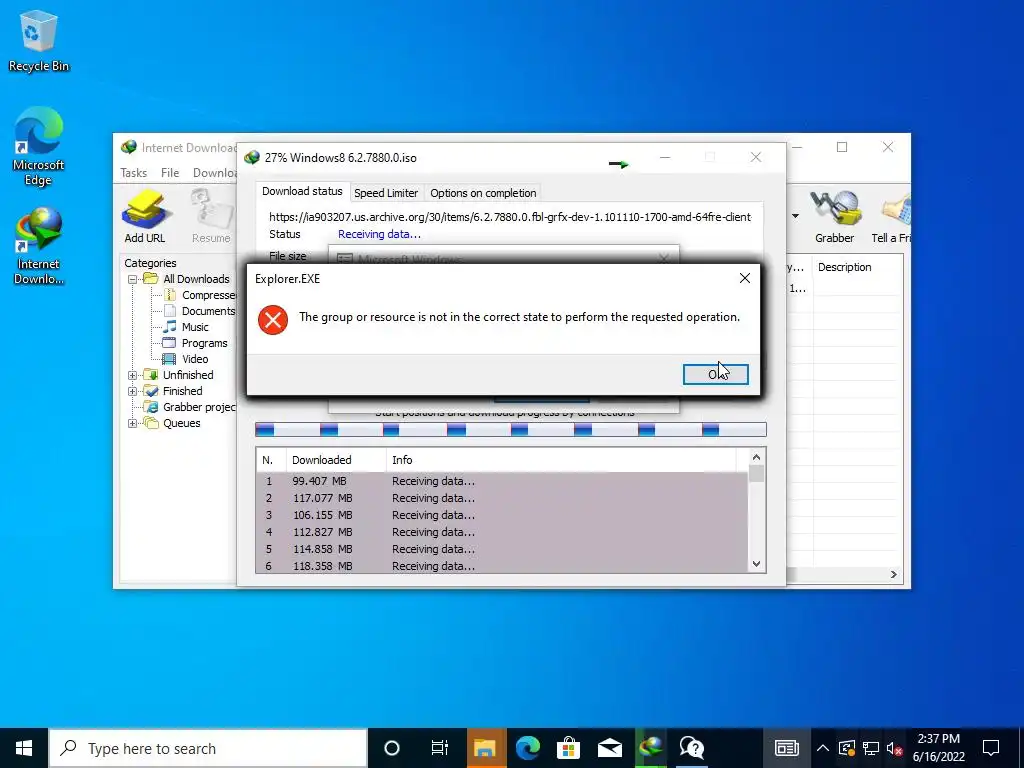Click the Add URL toolbar icon

tap(145, 216)
